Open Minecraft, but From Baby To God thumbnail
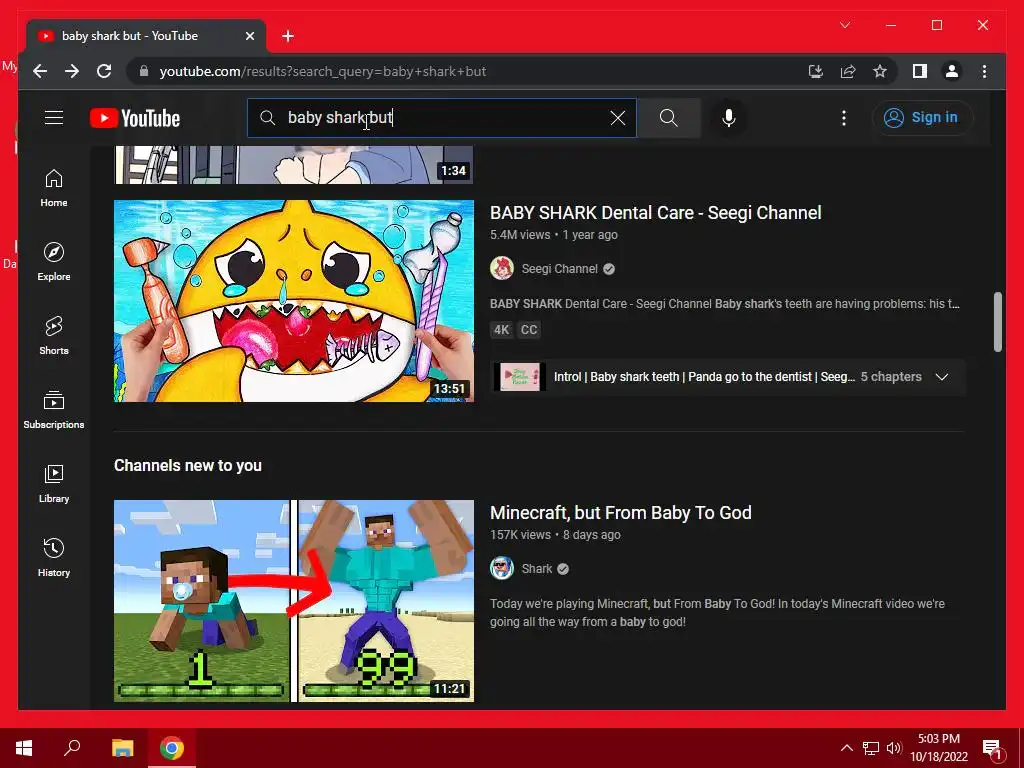The height and width of the screenshot is (768, 1024). 294,601
